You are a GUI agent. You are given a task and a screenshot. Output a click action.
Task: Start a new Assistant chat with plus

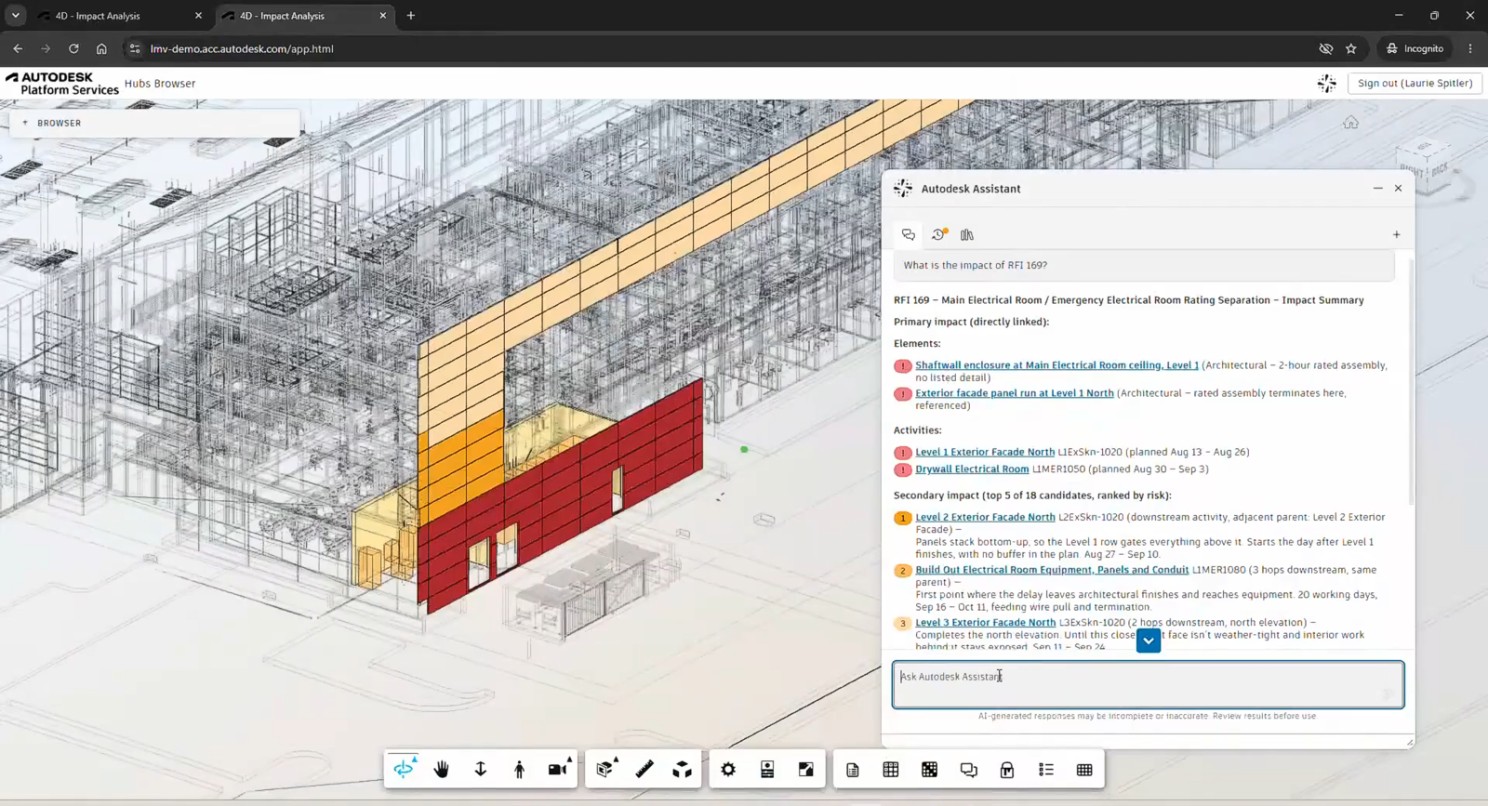tap(1396, 235)
